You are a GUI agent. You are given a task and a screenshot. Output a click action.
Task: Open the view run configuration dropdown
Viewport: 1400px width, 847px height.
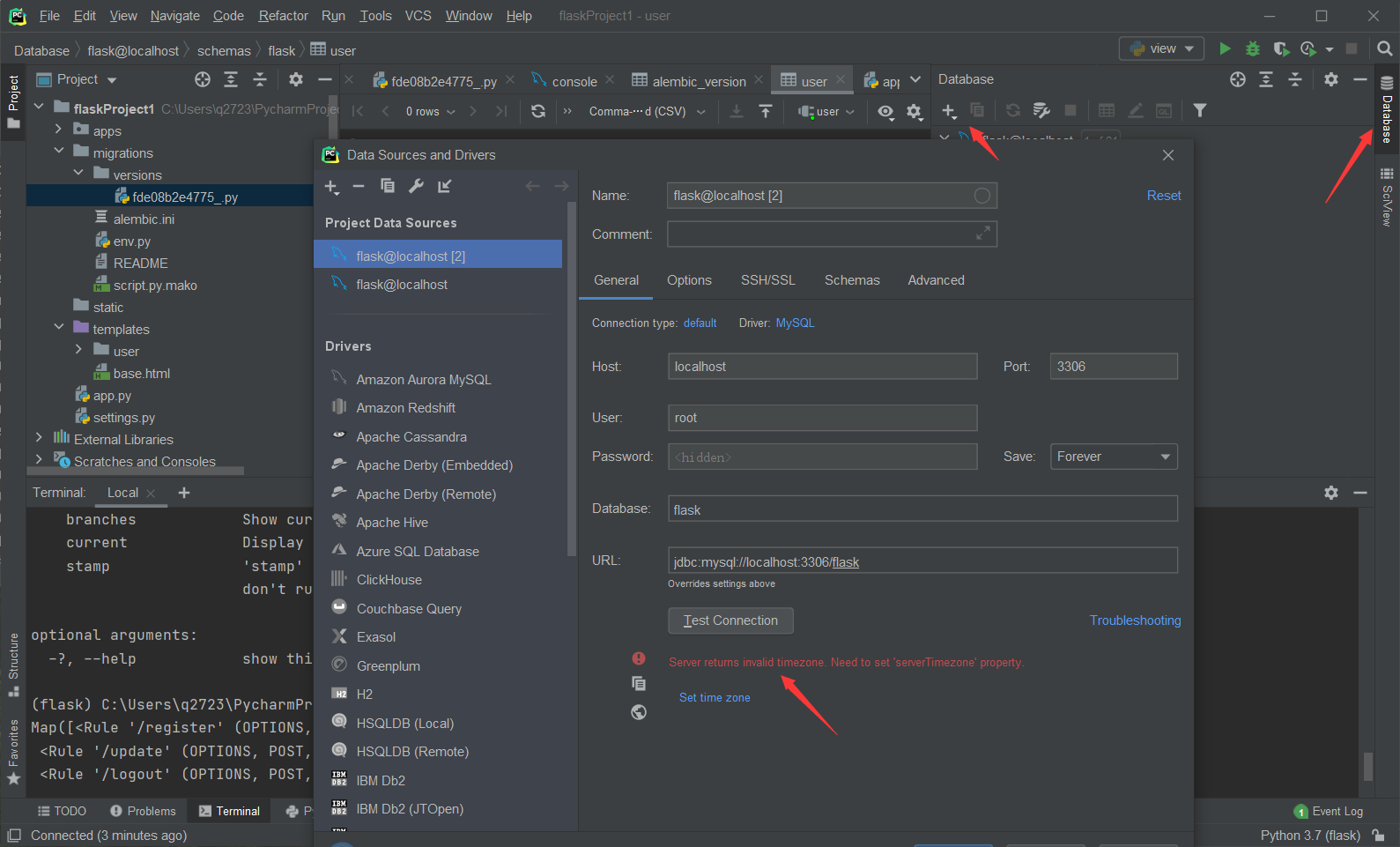(1161, 48)
